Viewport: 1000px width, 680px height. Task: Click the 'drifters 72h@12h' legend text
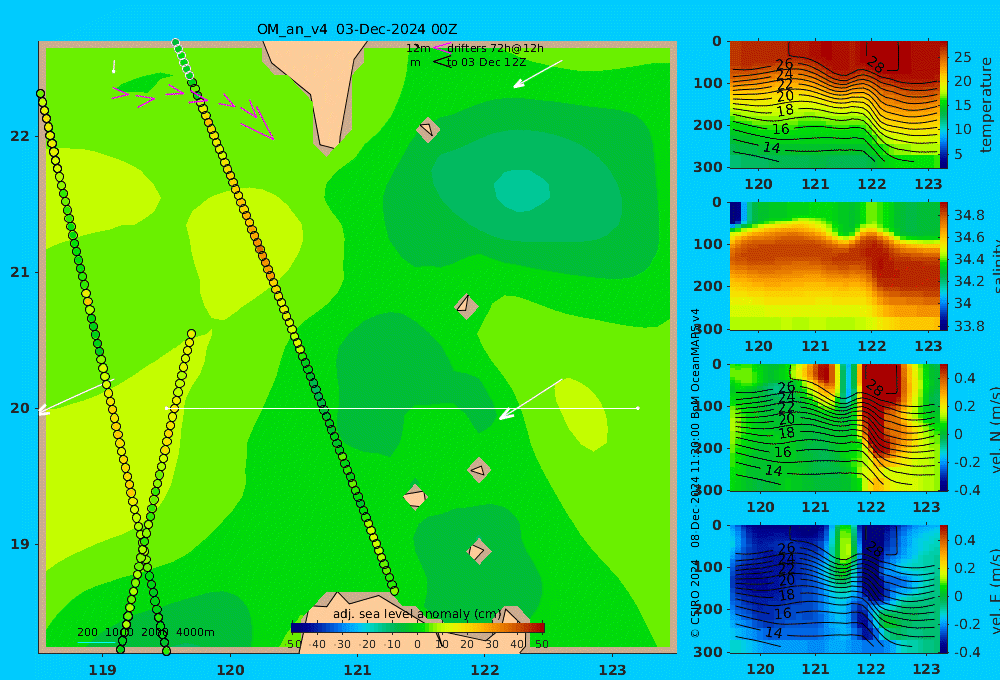495,48
